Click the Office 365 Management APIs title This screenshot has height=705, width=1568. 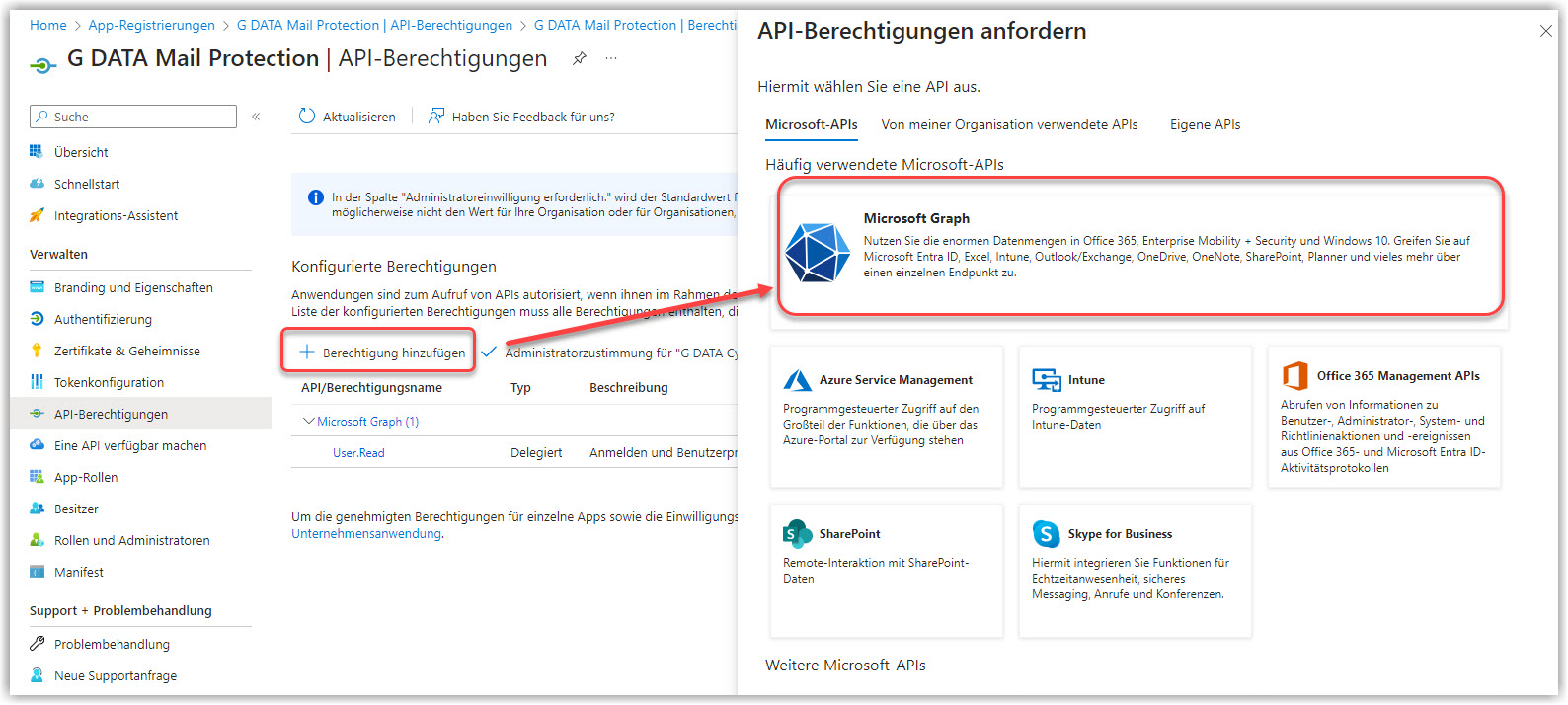(1398, 375)
